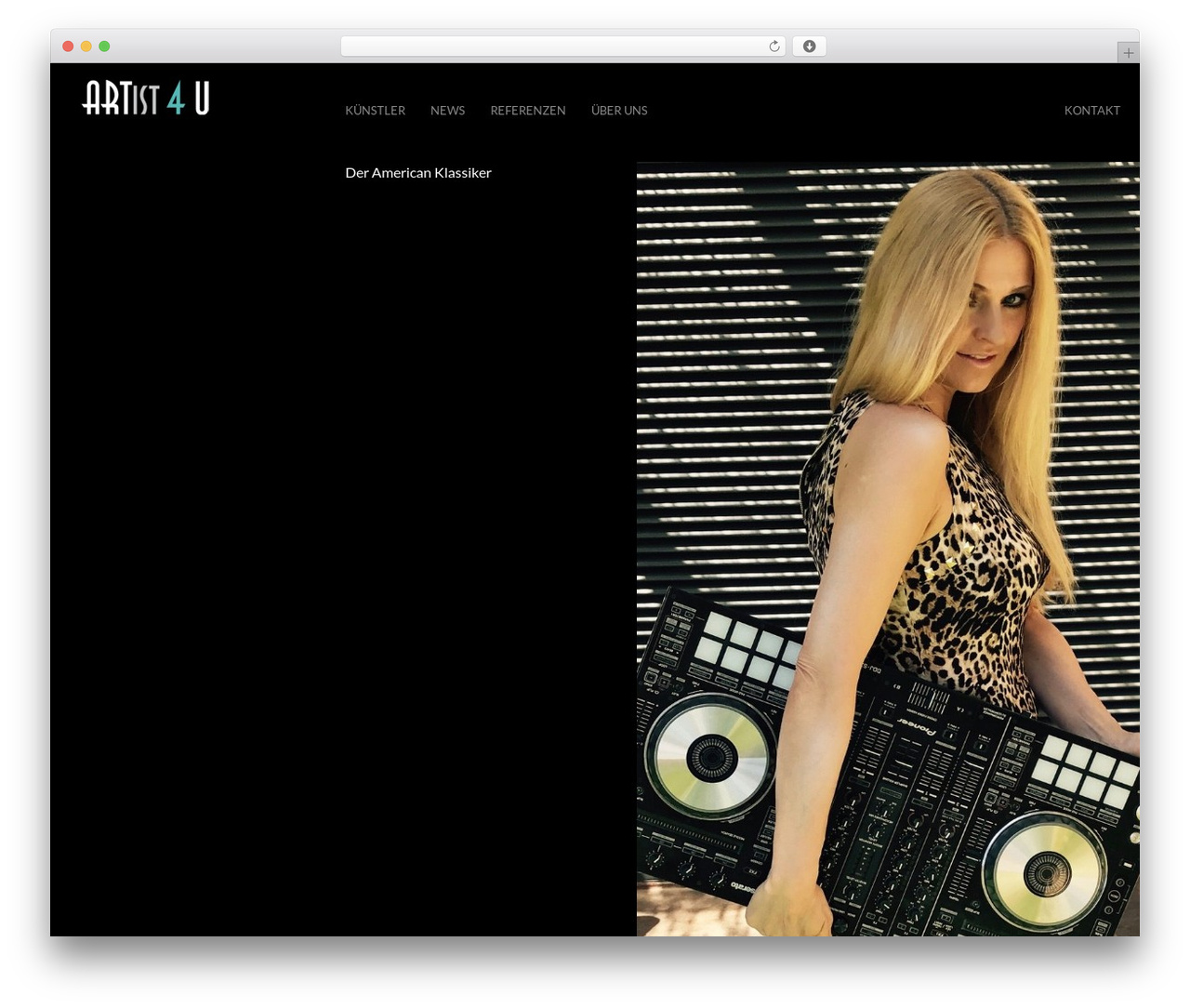Focus the browser address bar
Viewport: 1190px width, 1008px height.
(x=562, y=46)
